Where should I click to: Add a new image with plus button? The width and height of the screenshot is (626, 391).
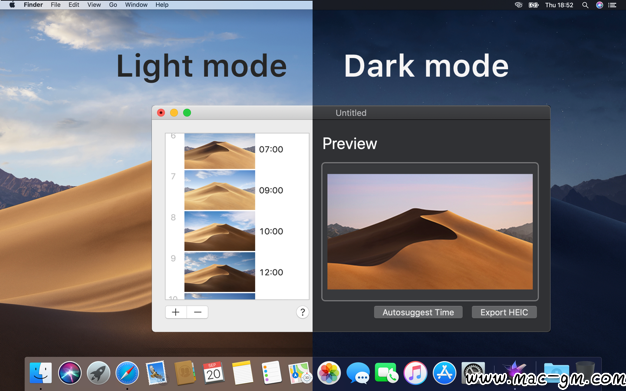(176, 312)
